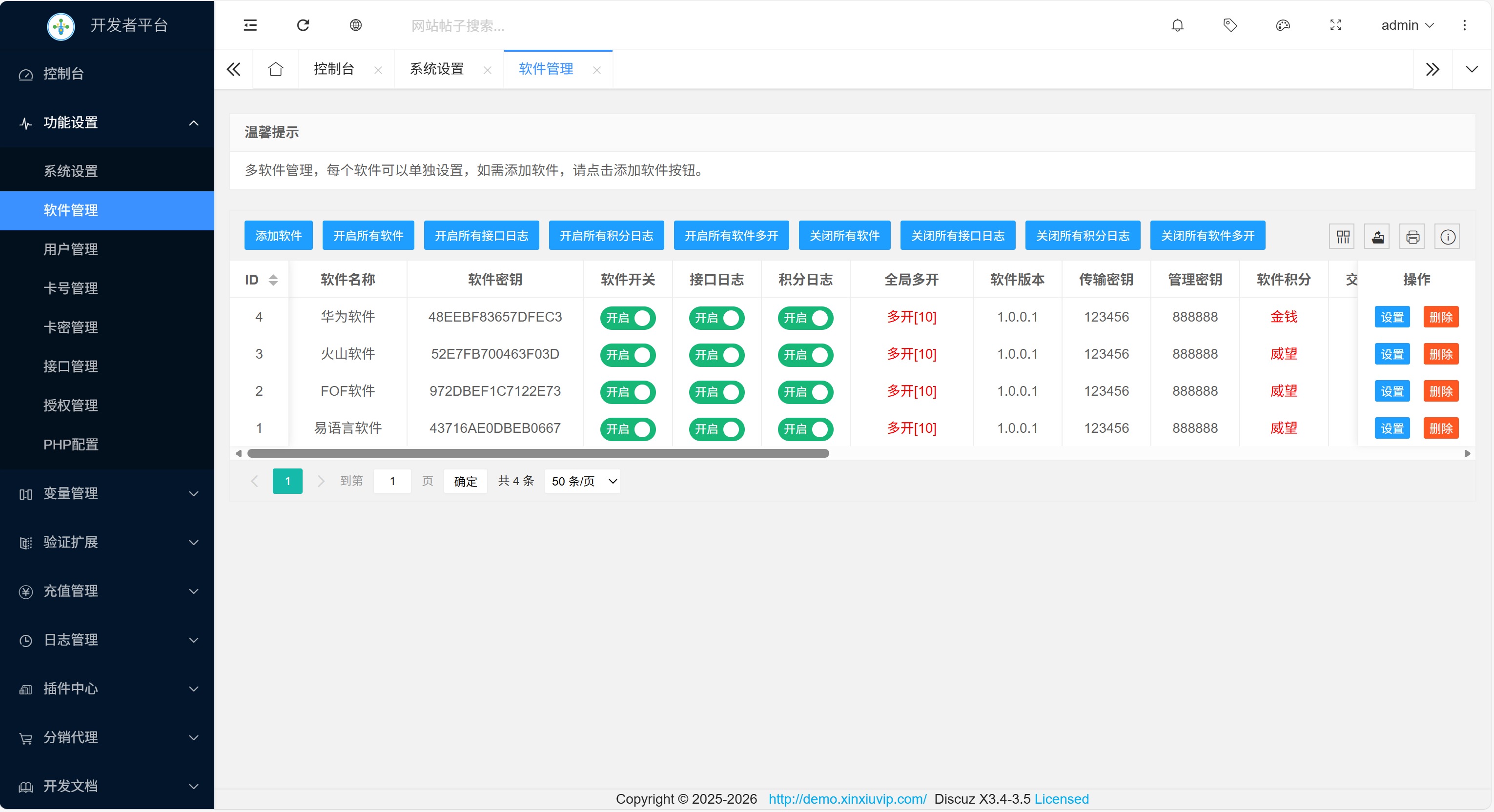Image resolution: width=1494 pixels, height=812 pixels.
Task: Click the notification bell icon
Action: (1177, 25)
